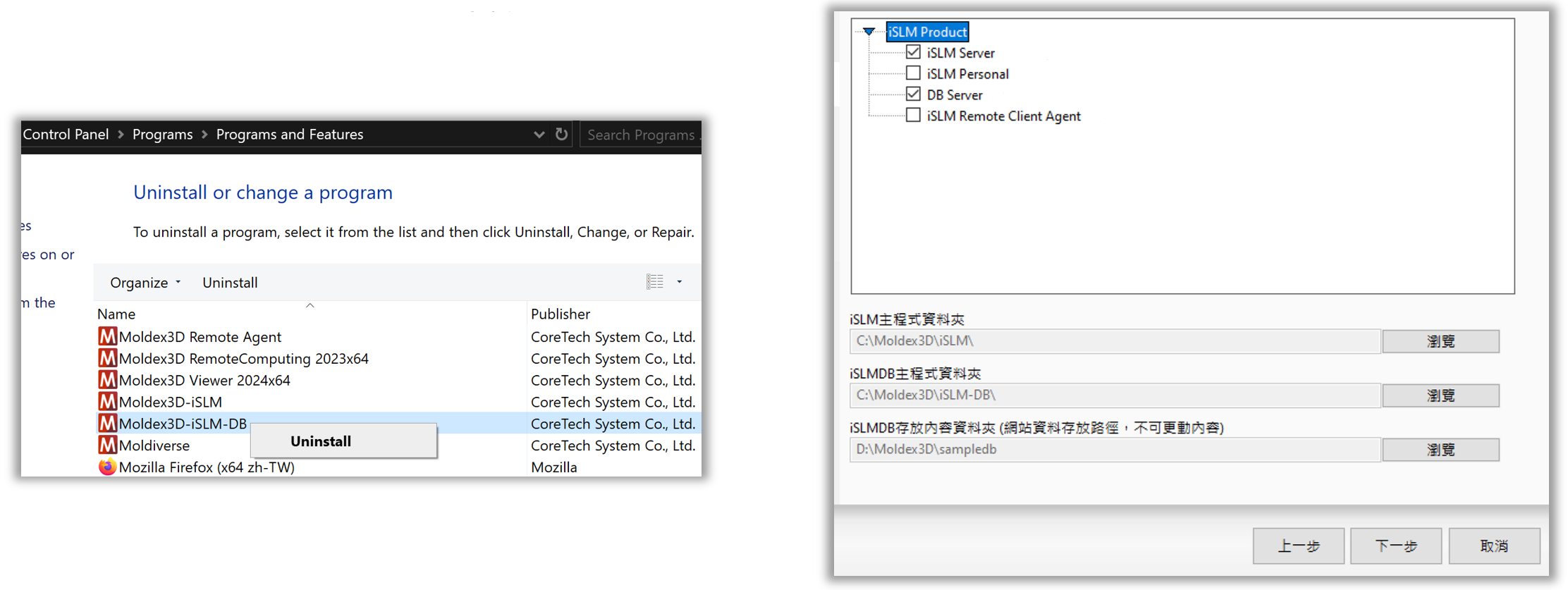This screenshot has height=590, width=1568.
Task: Refresh the Programs and Features view
Action: (561, 134)
